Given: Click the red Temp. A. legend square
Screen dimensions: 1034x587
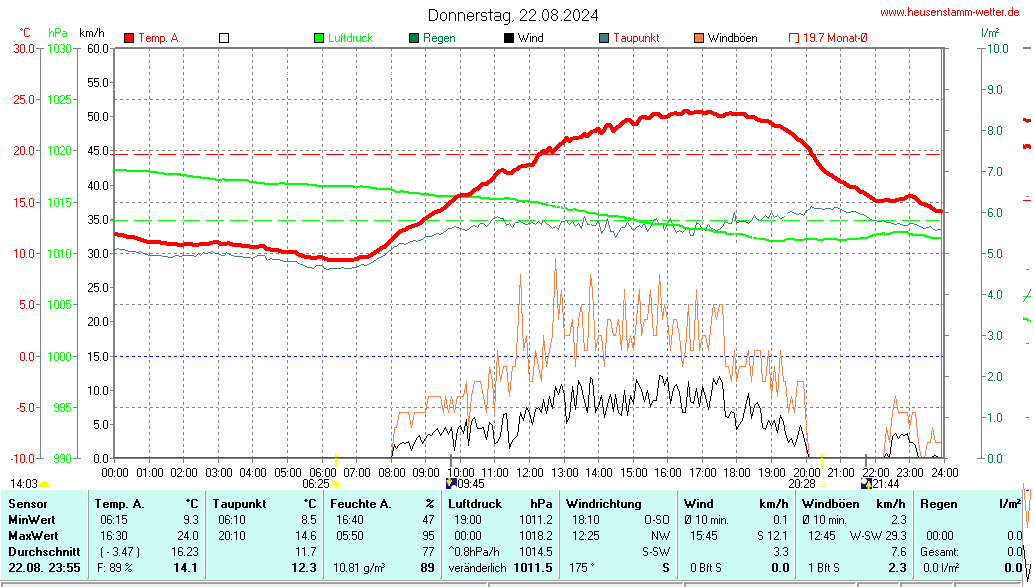Looking at the screenshot, I should pos(129,38).
